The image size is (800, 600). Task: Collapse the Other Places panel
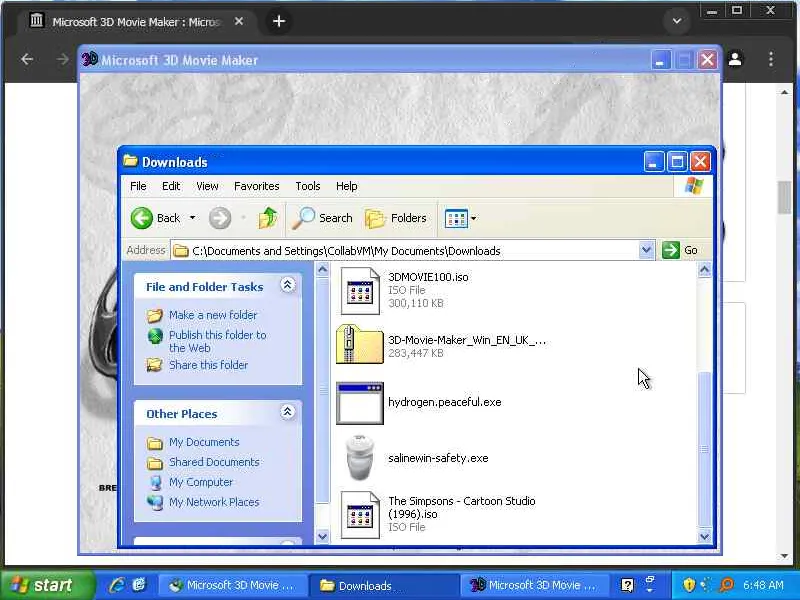287,412
